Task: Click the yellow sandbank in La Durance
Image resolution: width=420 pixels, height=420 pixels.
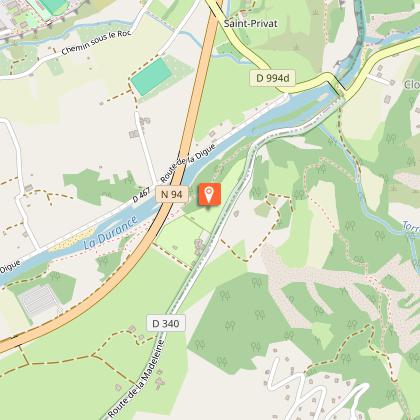Action: click(72, 240)
